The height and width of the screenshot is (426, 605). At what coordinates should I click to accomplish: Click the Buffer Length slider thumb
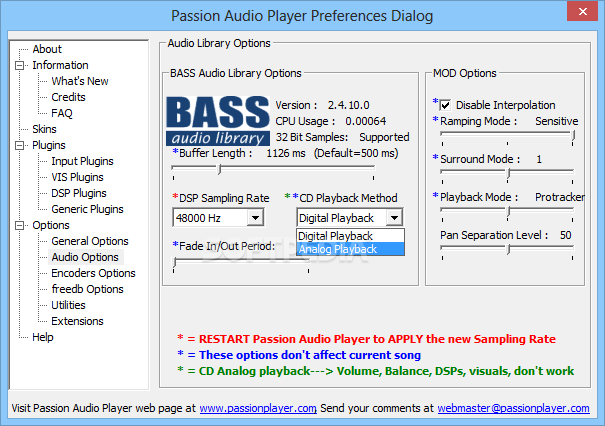[x=219, y=169]
